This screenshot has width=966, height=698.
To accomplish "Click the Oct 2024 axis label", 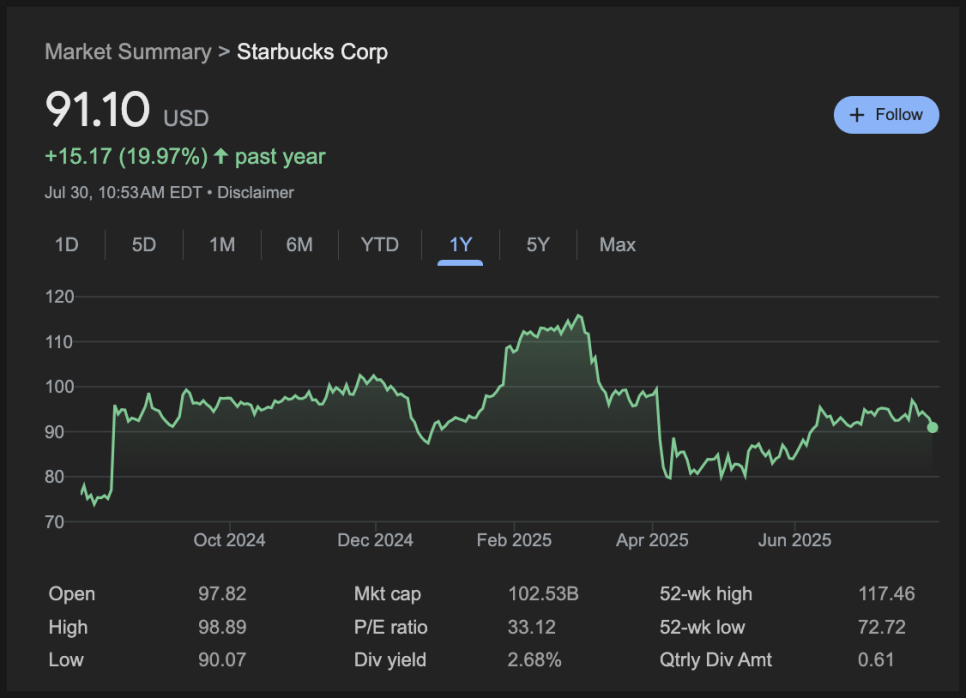I will tap(229, 540).
